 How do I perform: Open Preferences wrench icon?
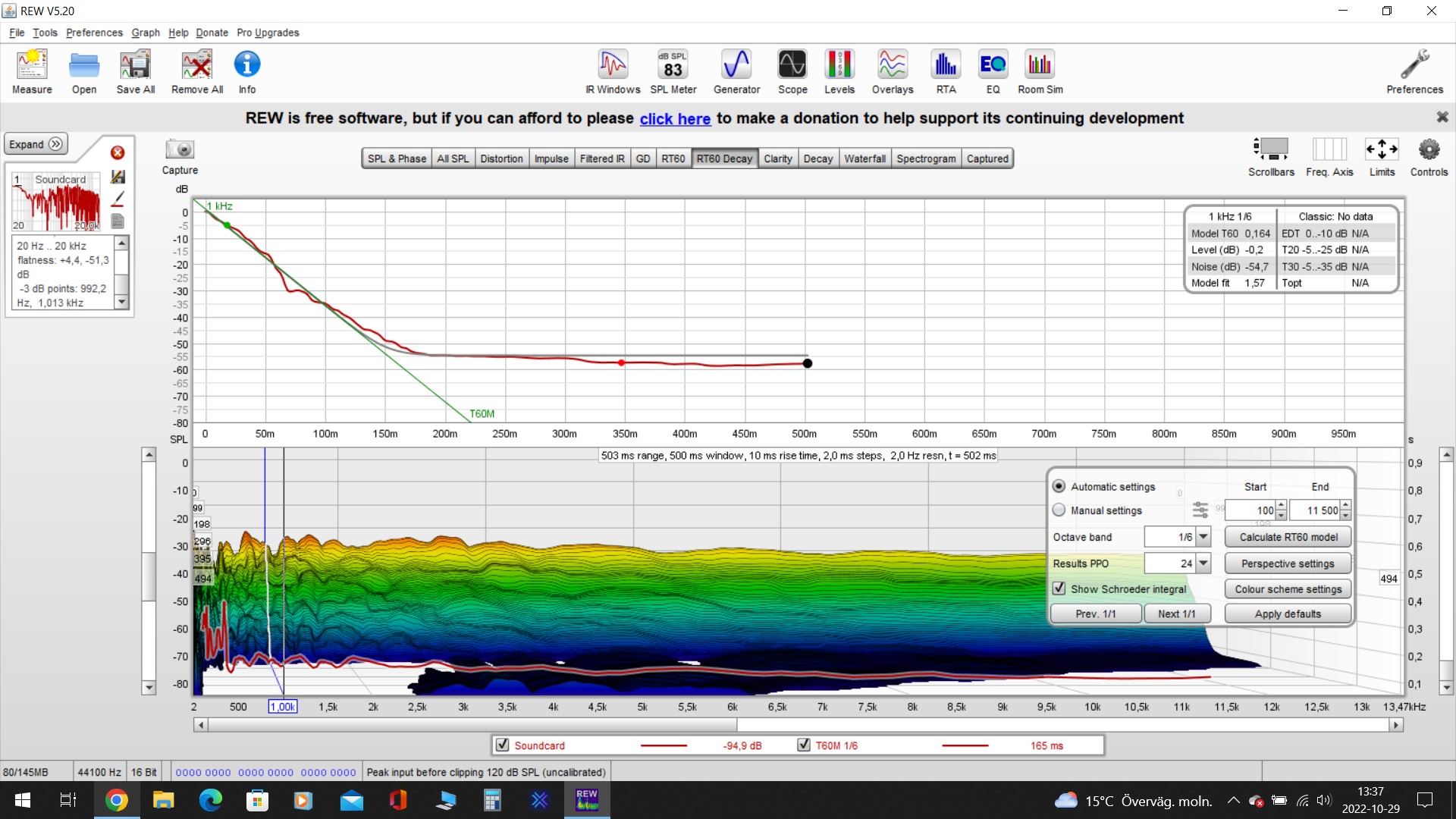(1414, 72)
